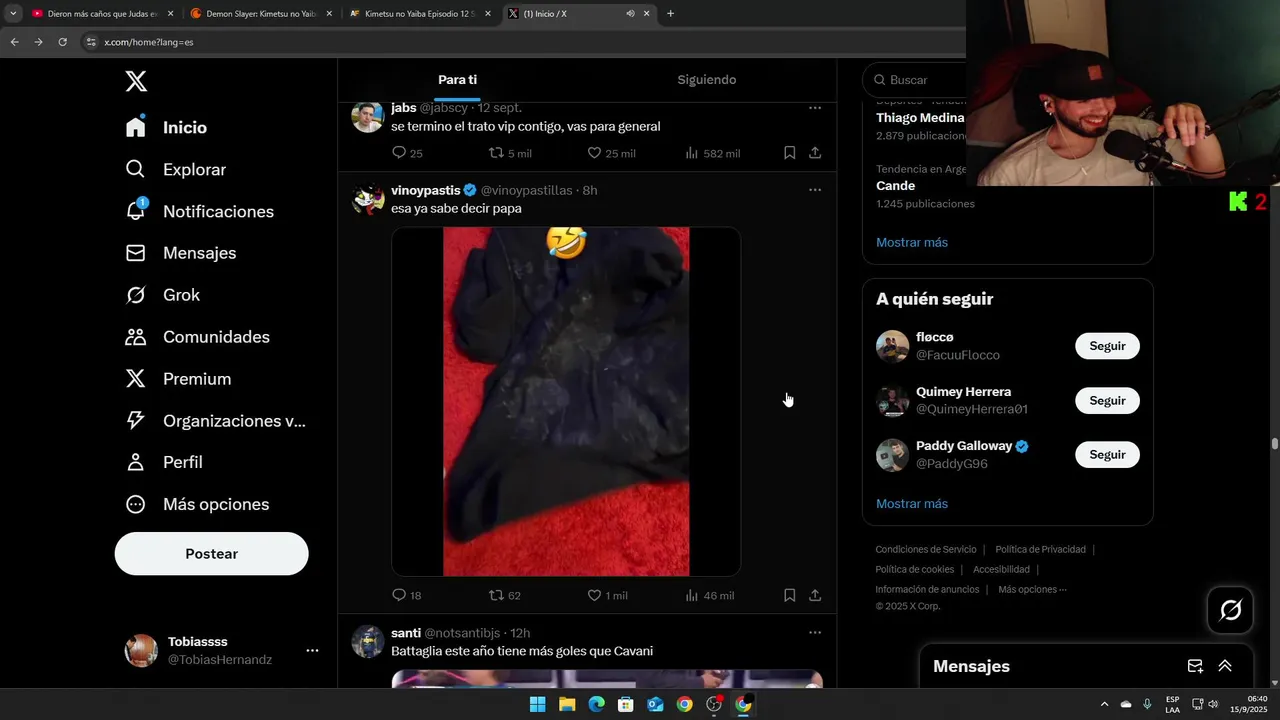Follow Paddy Galloway with Seguir button

[1107, 455]
